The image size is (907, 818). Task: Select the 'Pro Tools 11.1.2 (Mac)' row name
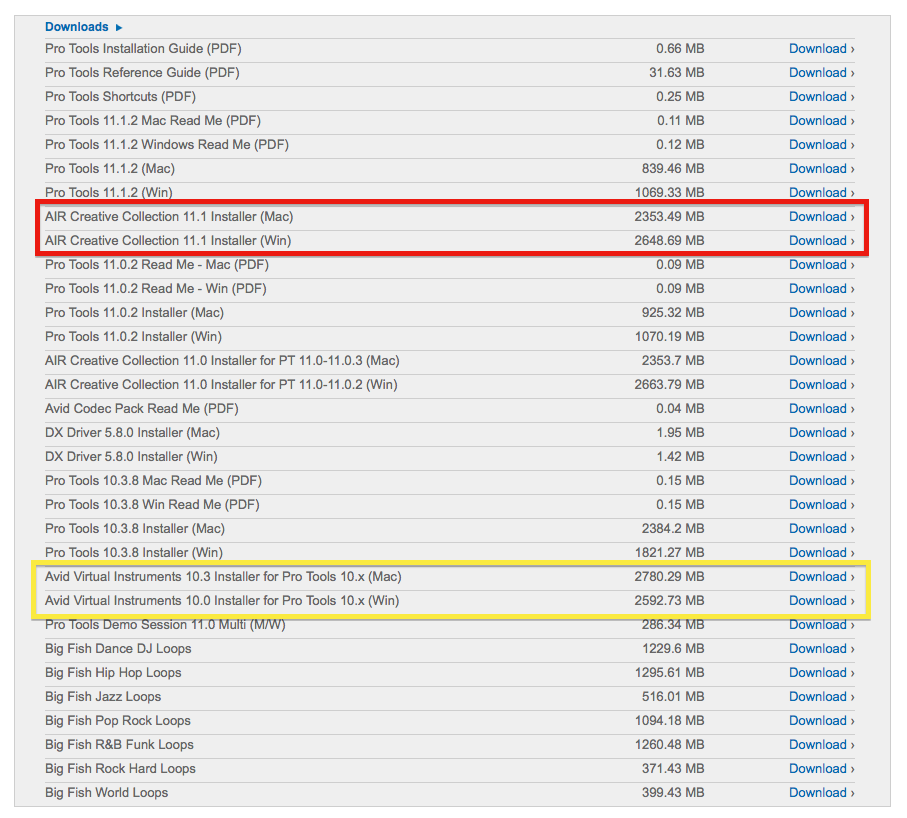click(110, 169)
